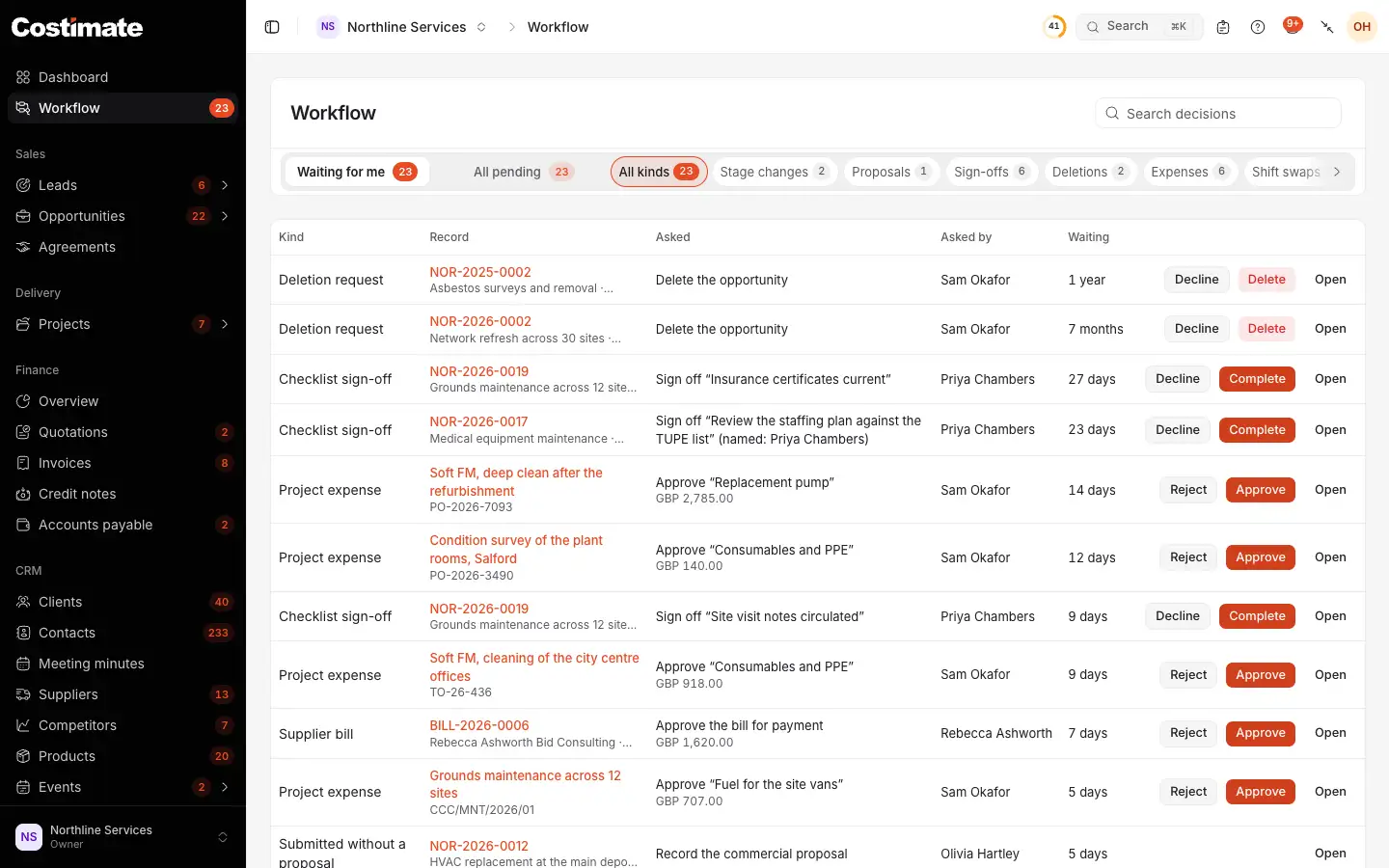Open Clients in the sidebar
This screenshot has height=868, width=1389.
click(123, 602)
